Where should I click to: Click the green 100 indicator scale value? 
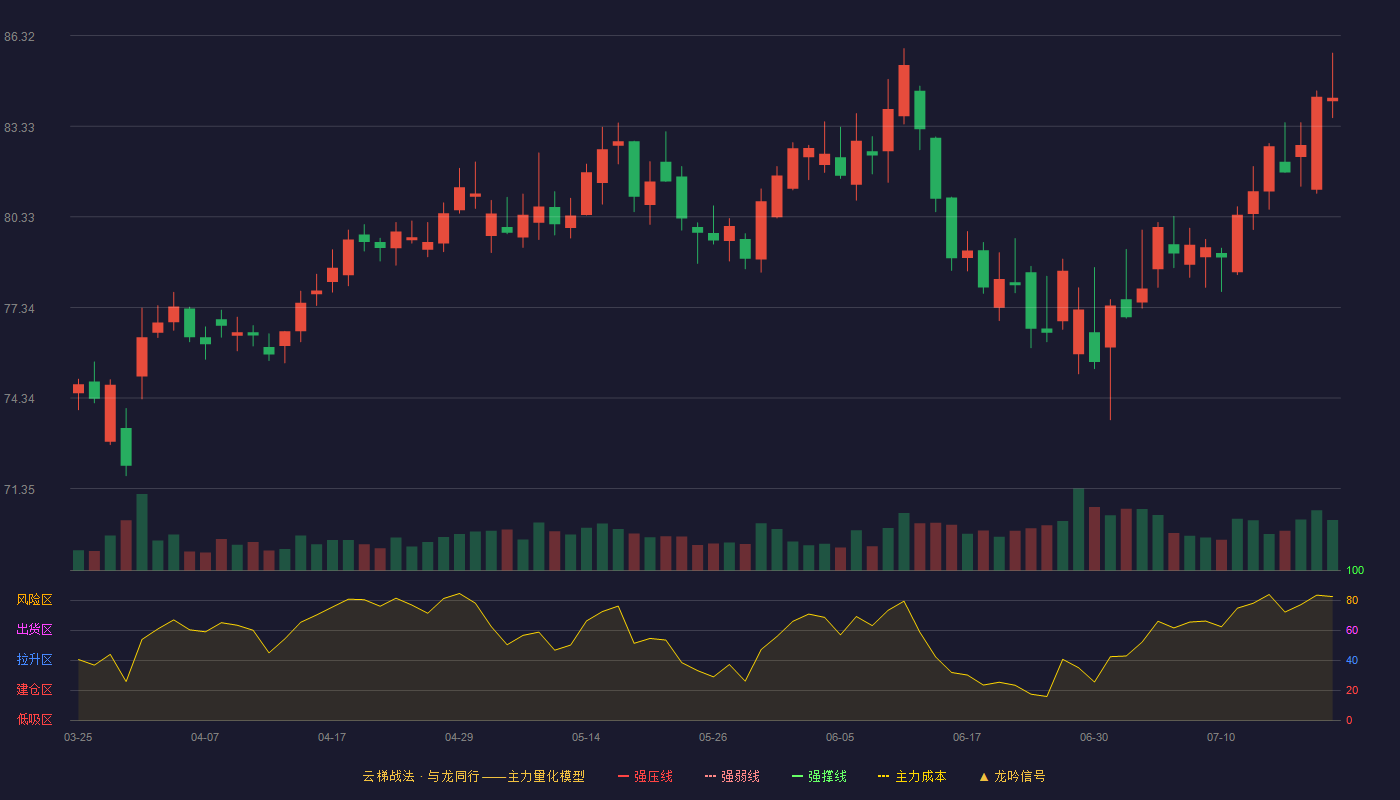pos(1355,570)
